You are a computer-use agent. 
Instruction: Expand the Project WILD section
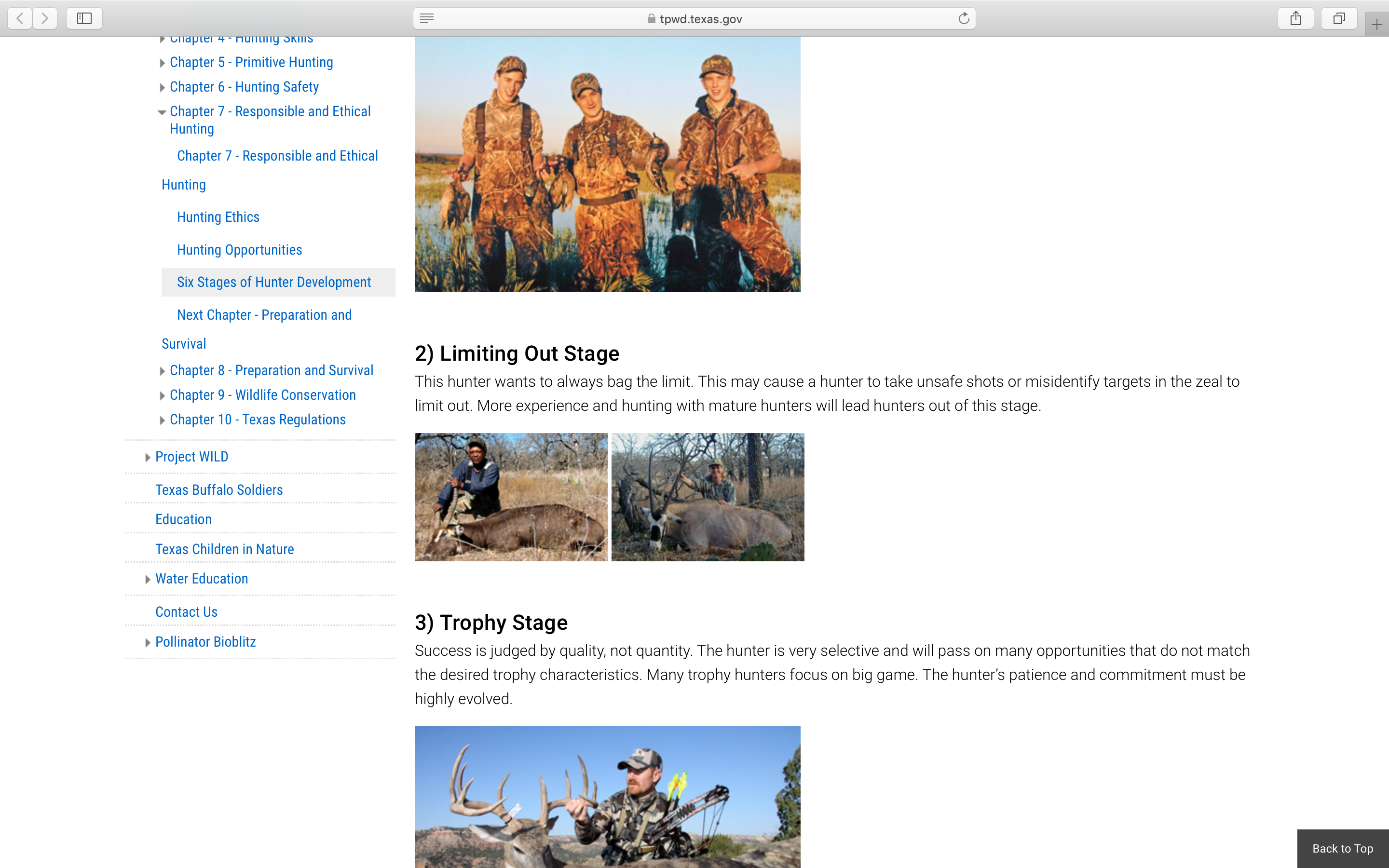148,458
